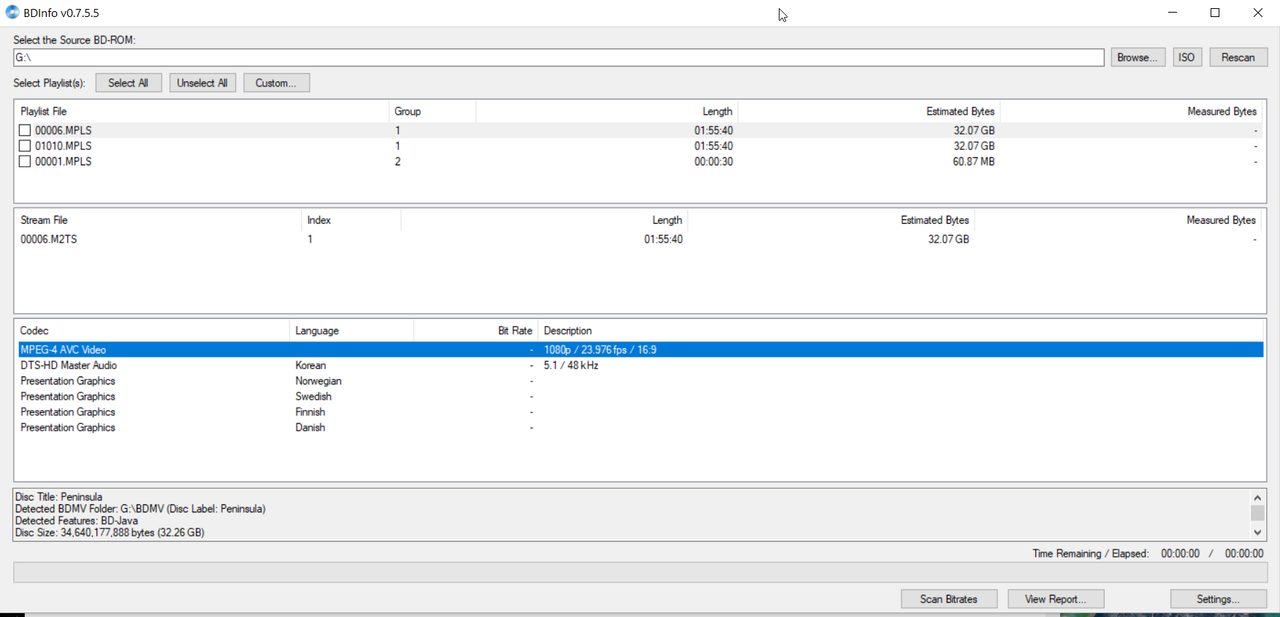
Task: Click the Codec column header
Action: click(x=152, y=331)
